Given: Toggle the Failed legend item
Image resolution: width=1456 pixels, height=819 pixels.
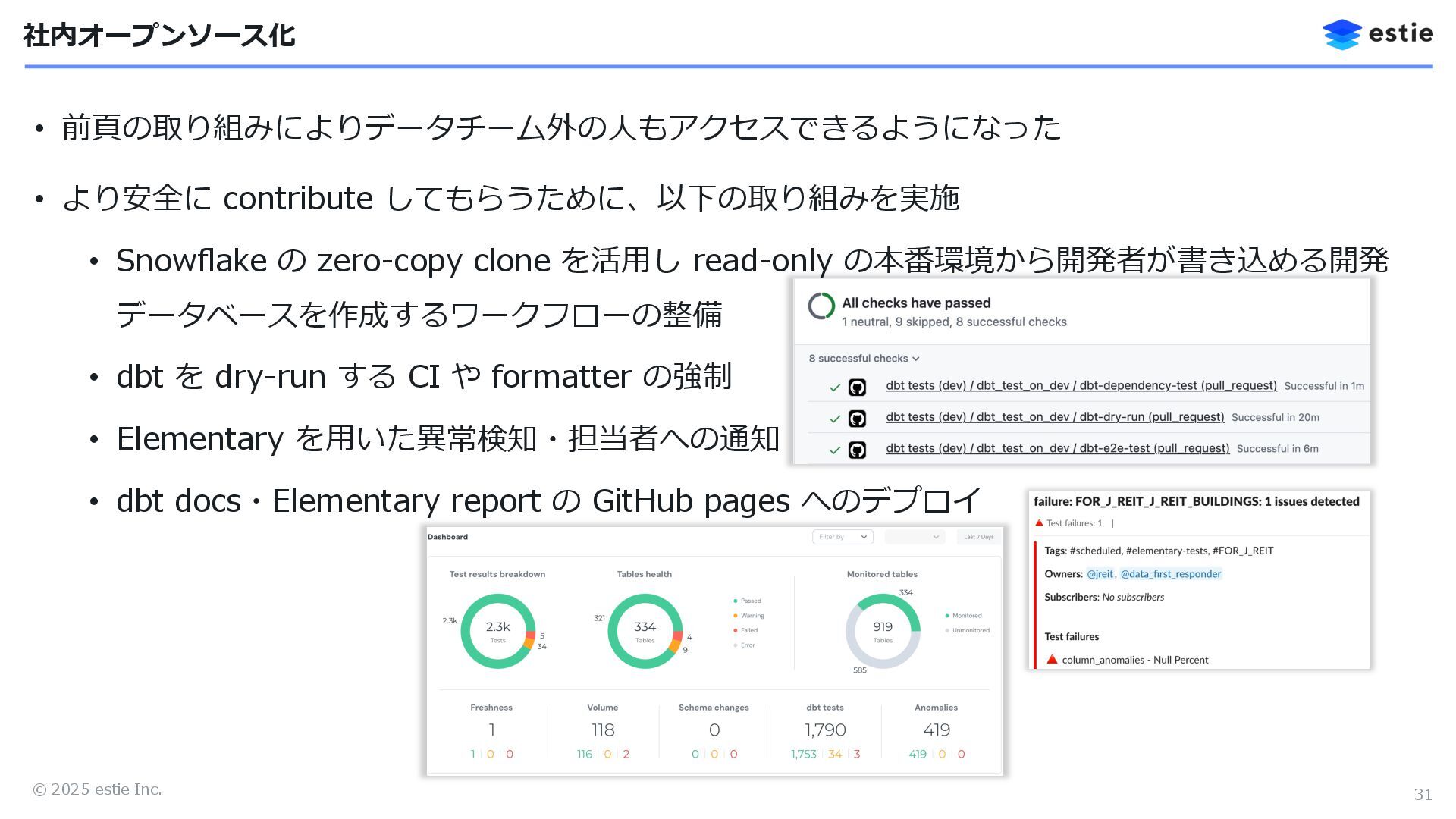Looking at the screenshot, I should [745, 630].
